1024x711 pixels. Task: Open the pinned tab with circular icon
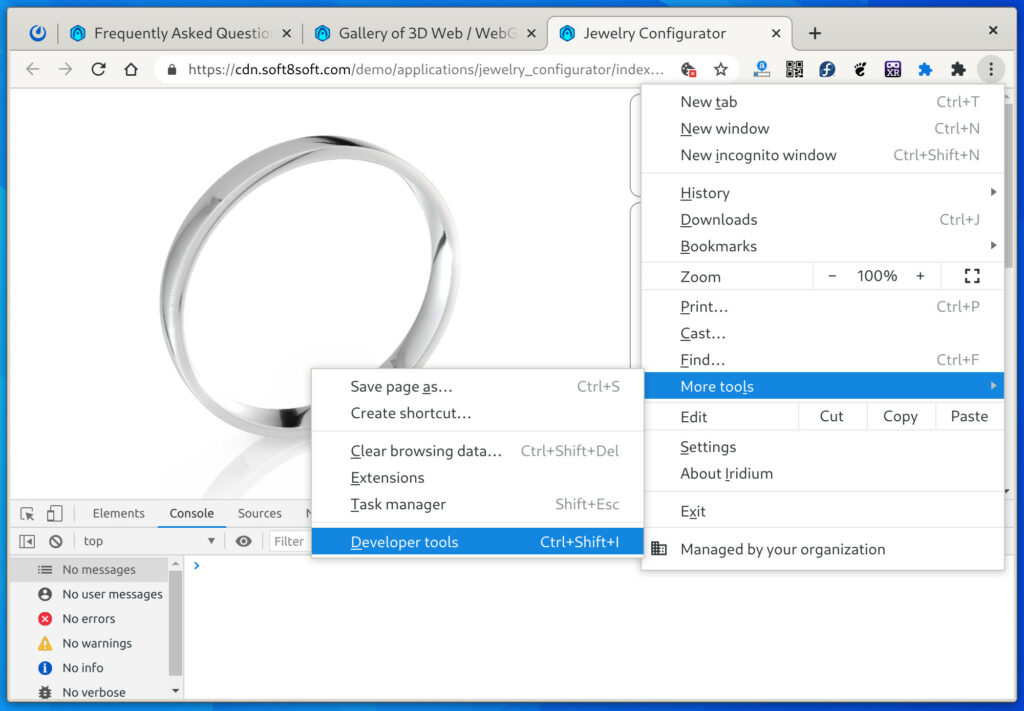(38, 33)
